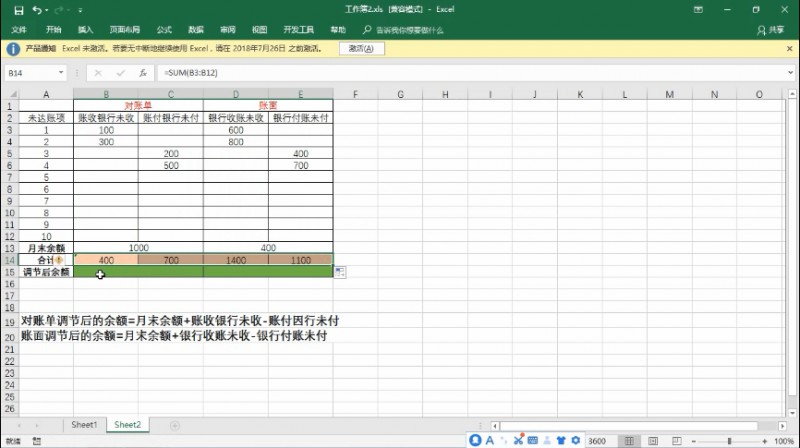Open the Undo history dropdown arrow
The image size is (800, 448).
click(47, 10)
